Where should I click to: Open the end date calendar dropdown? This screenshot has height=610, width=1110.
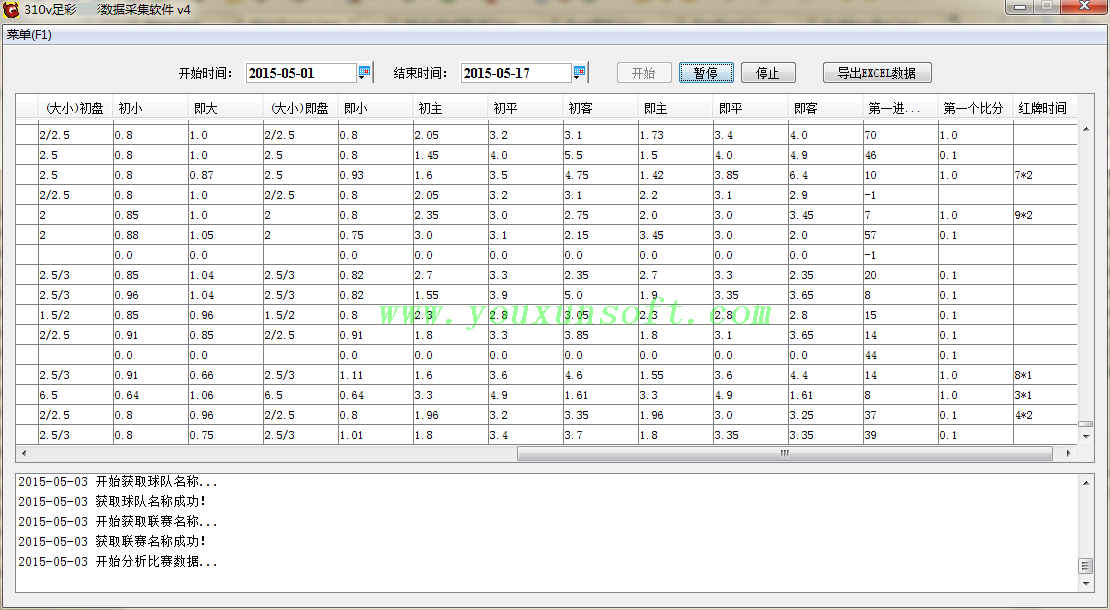click(x=580, y=72)
